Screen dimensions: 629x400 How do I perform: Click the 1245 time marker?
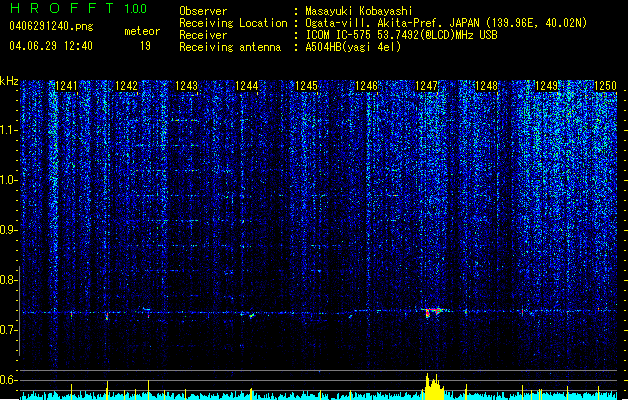(306, 86)
